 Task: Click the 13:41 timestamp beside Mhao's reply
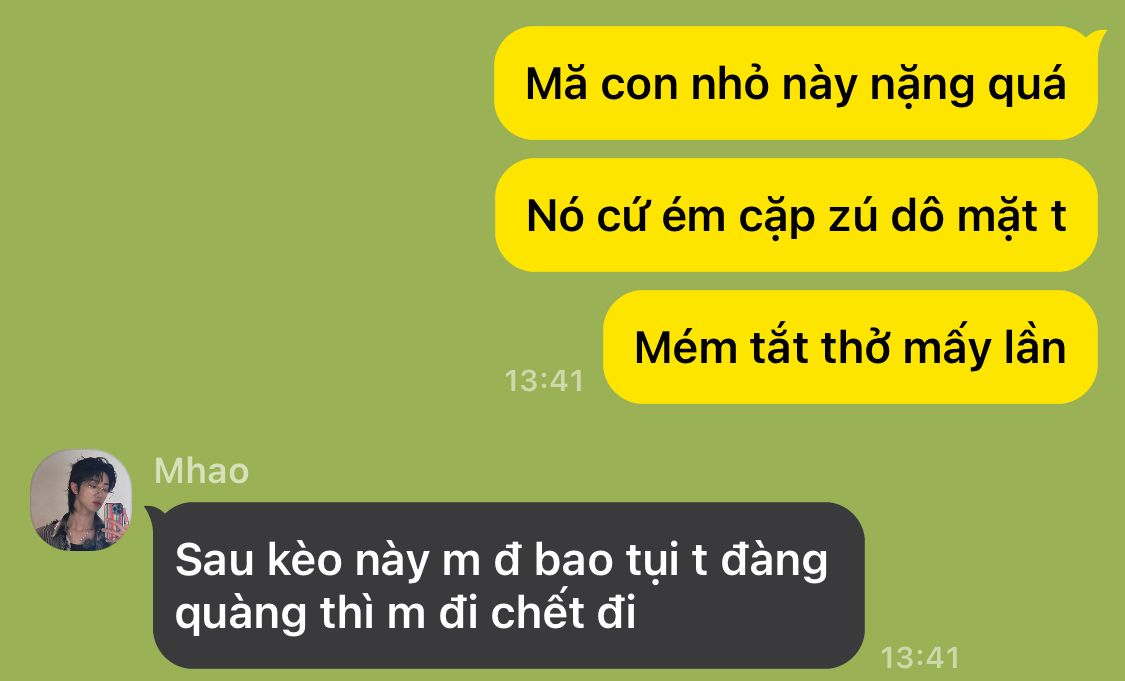click(x=921, y=657)
